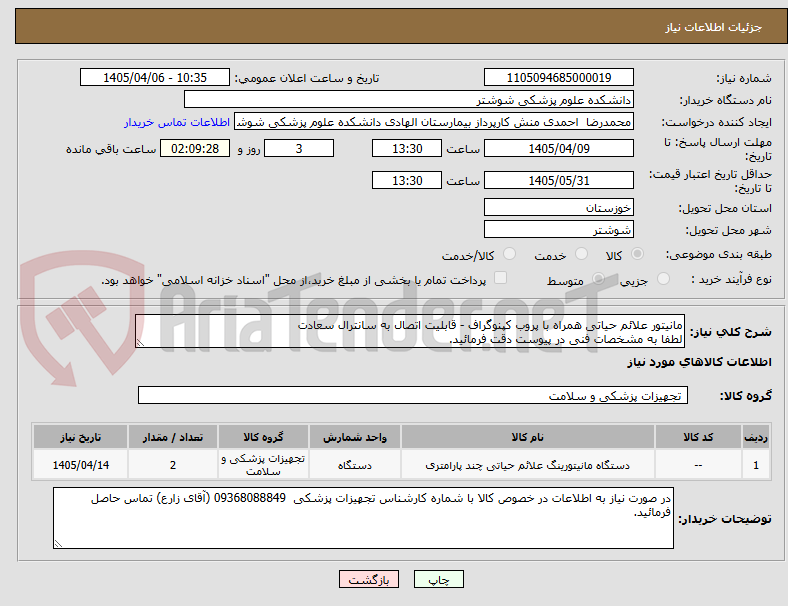This screenshot has width=788, height=606.
Task: Select the متوسط purchase type radio
Action: 599,278
